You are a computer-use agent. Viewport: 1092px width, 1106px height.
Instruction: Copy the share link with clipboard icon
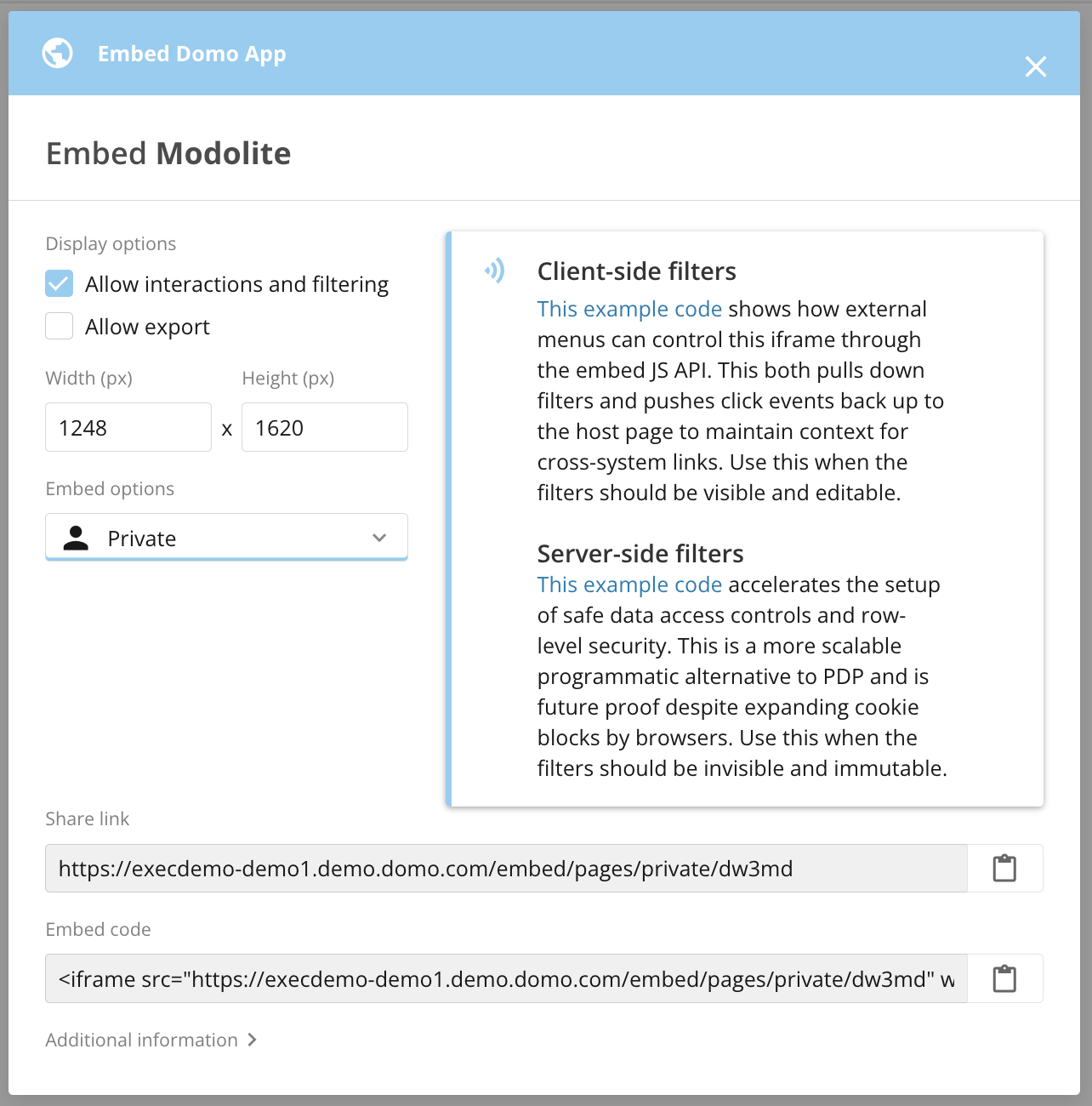pos(1004,868)
